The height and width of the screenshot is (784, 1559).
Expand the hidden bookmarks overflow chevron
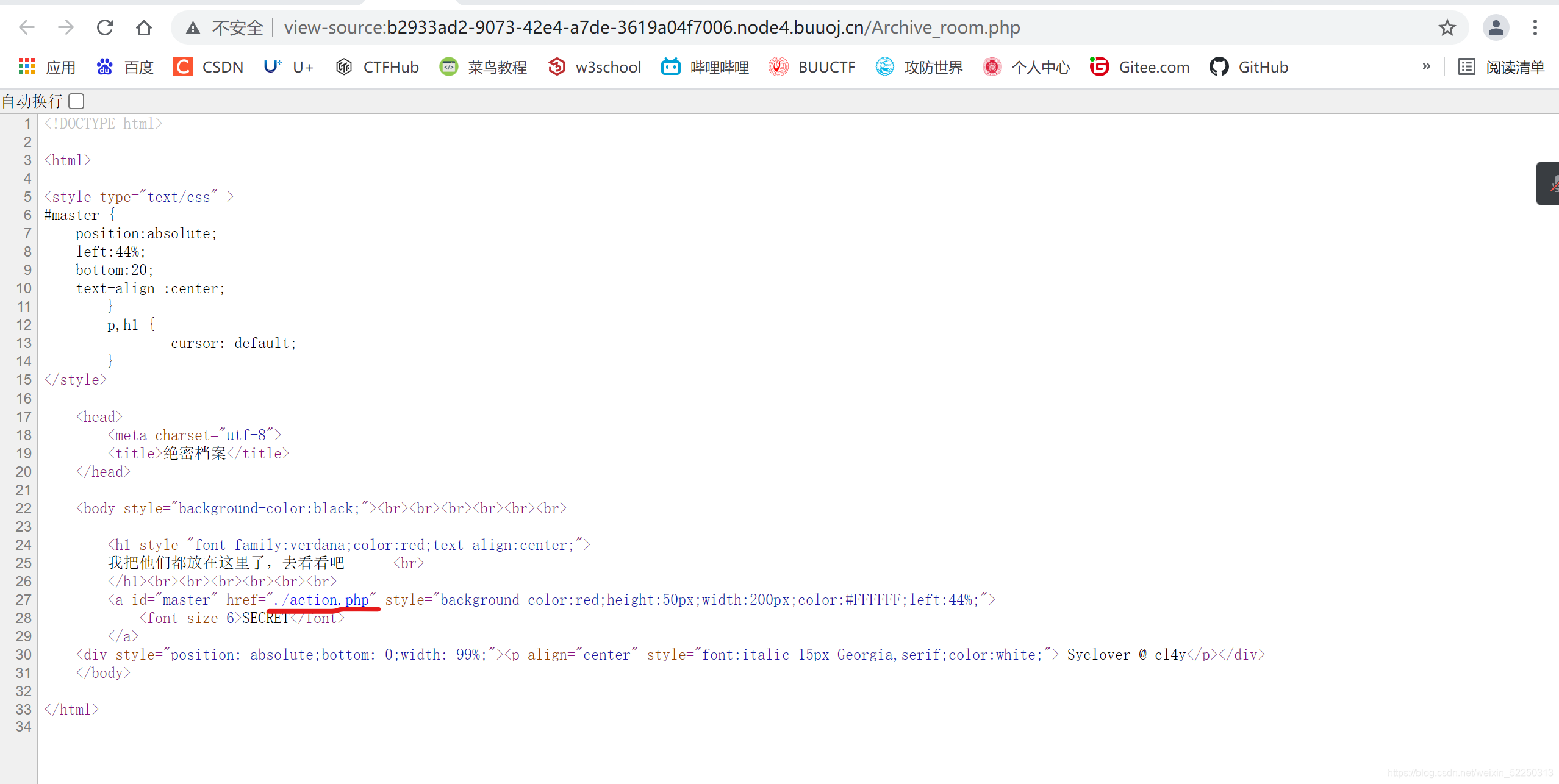(1426, 66)
